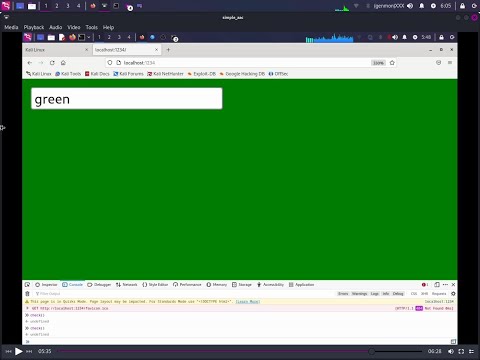Toggle VLC fullscreen mode
Viewport: 480px width, 360px height.
click(x=461, y=351)
